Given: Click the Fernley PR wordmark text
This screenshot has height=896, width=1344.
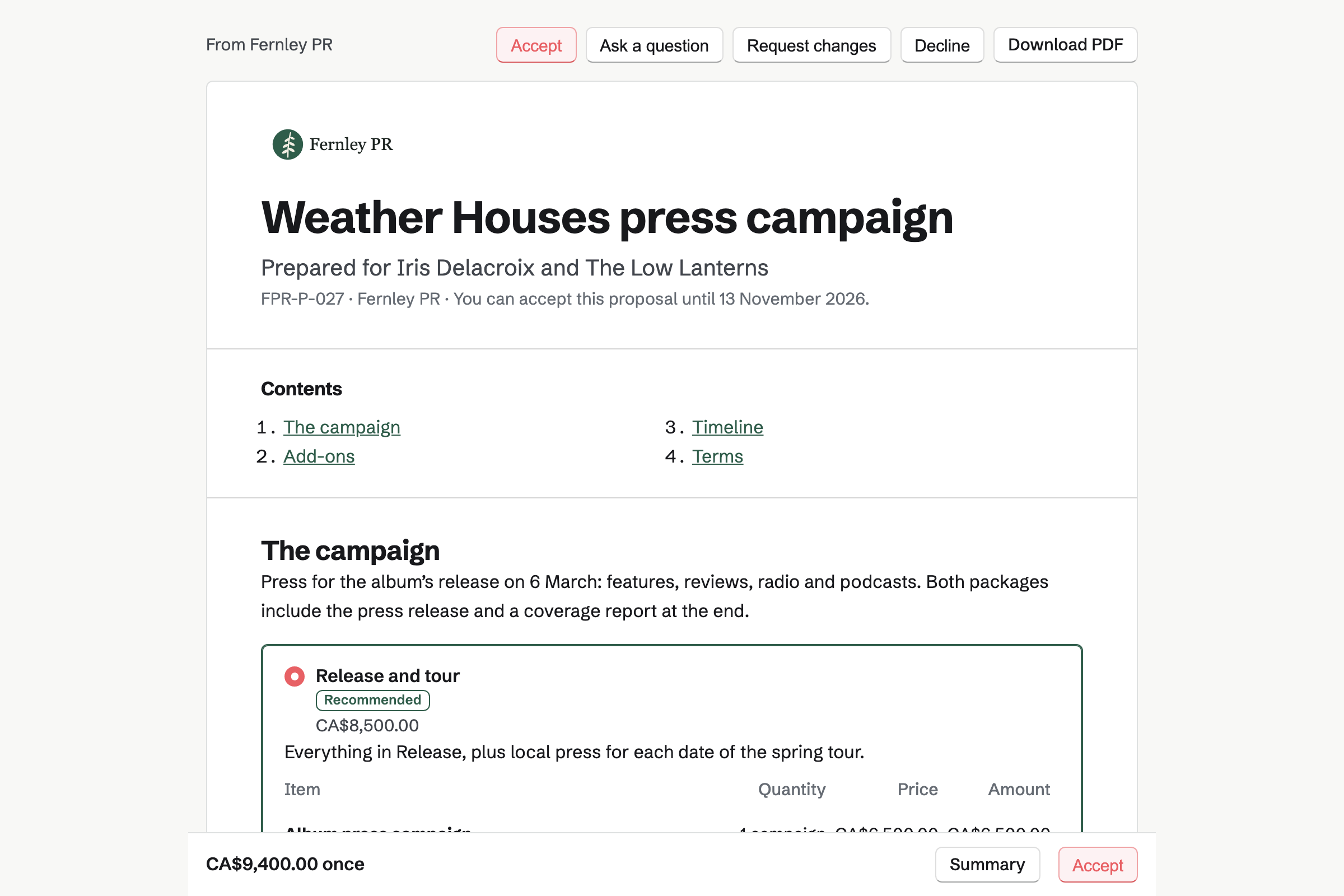Looking at the screenshot, I should [x=351, y=144].
